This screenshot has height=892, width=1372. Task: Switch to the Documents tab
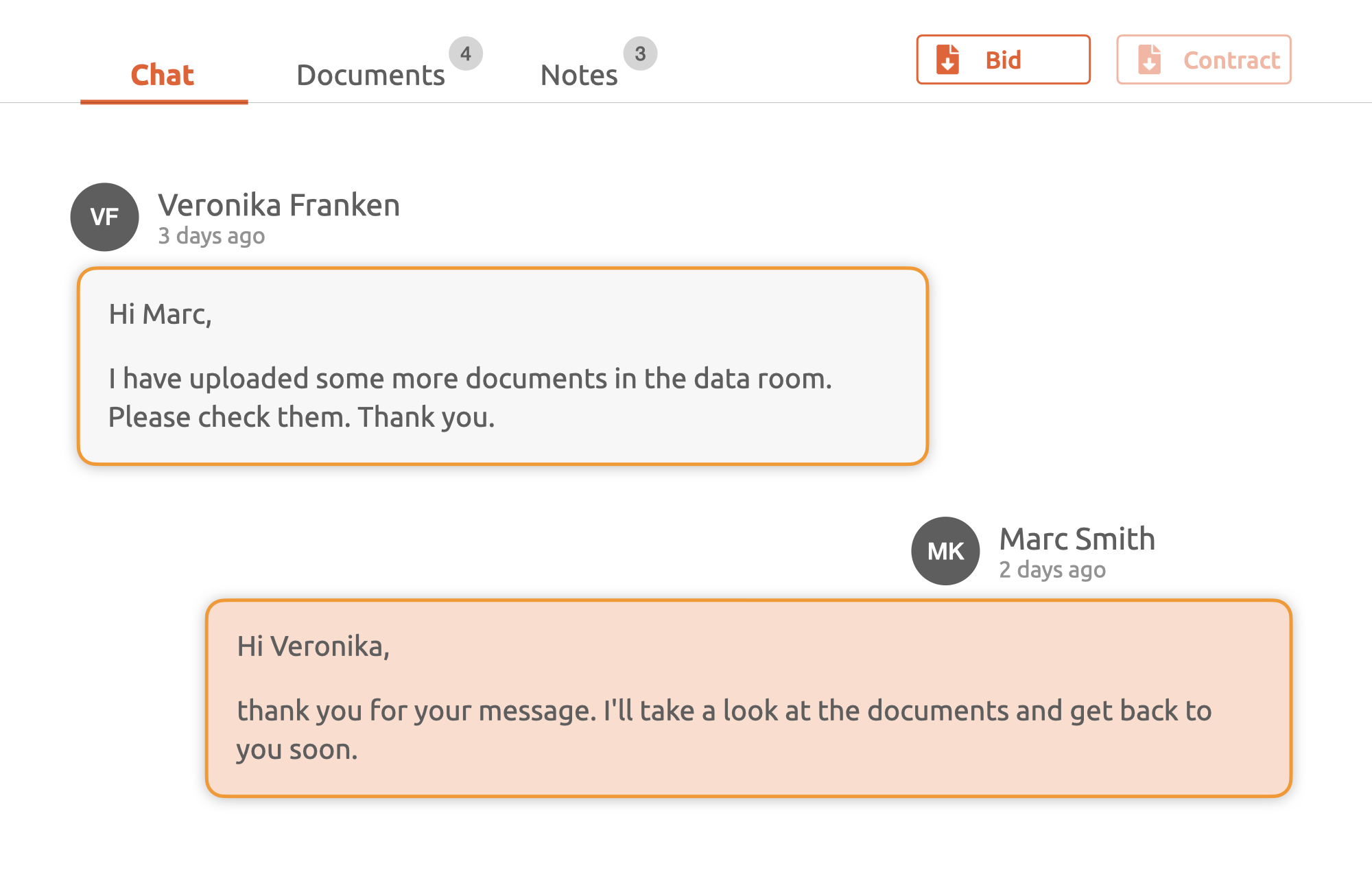pyautogui.click(x=370, y=74)
